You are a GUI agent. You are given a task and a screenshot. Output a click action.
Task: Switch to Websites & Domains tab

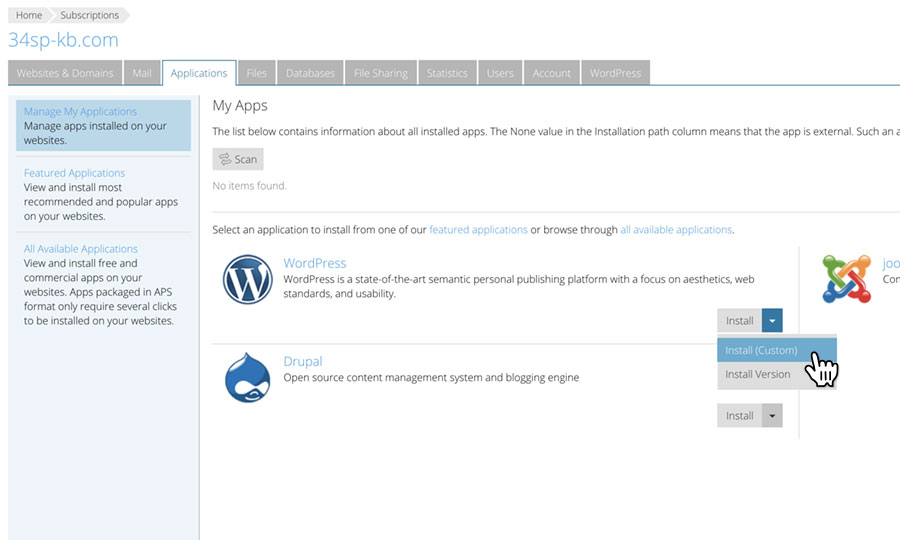pyautogui.click(x=65, y=73)
